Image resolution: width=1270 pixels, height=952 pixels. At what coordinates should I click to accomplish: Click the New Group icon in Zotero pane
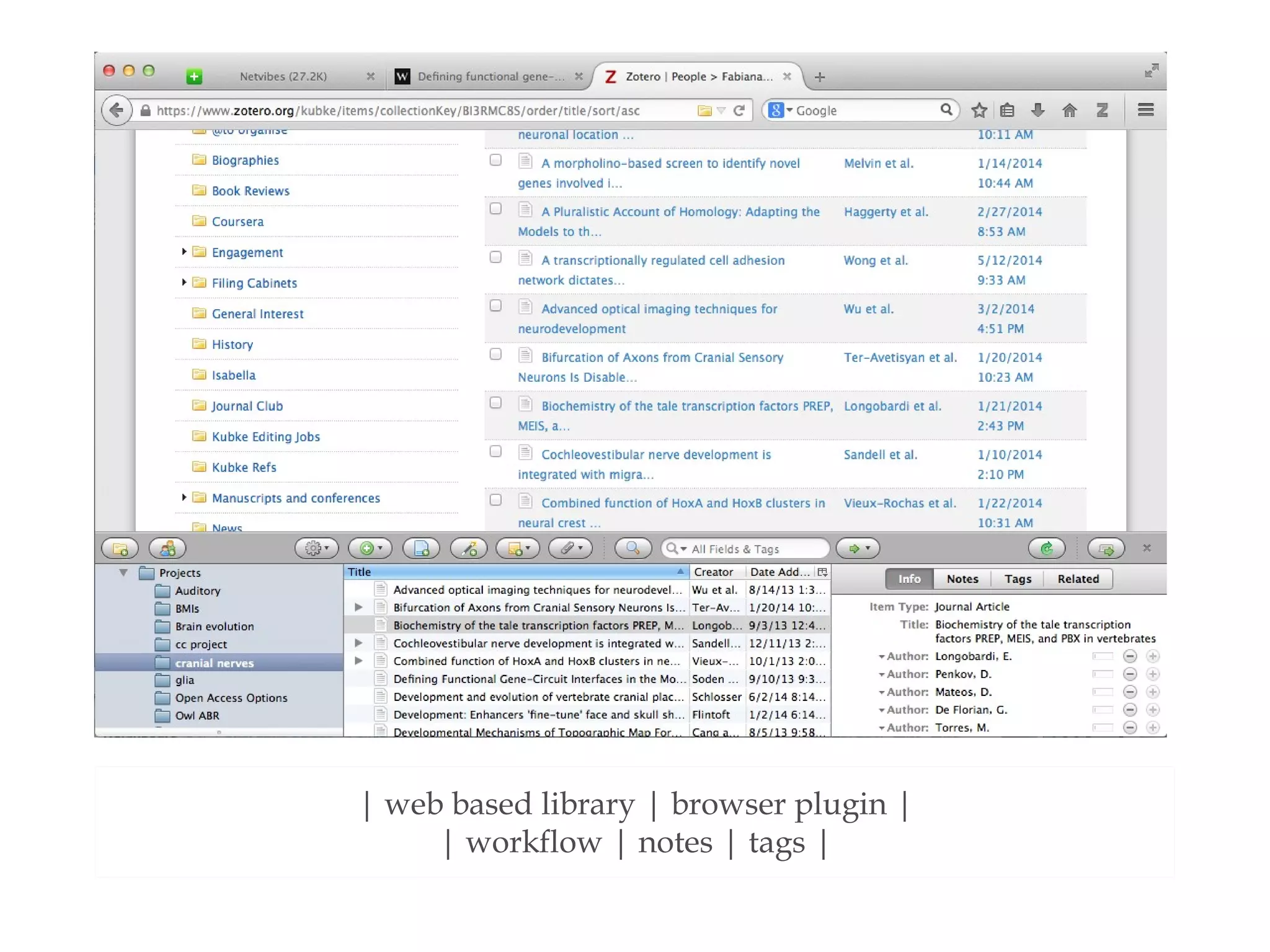tap(167, 549)
